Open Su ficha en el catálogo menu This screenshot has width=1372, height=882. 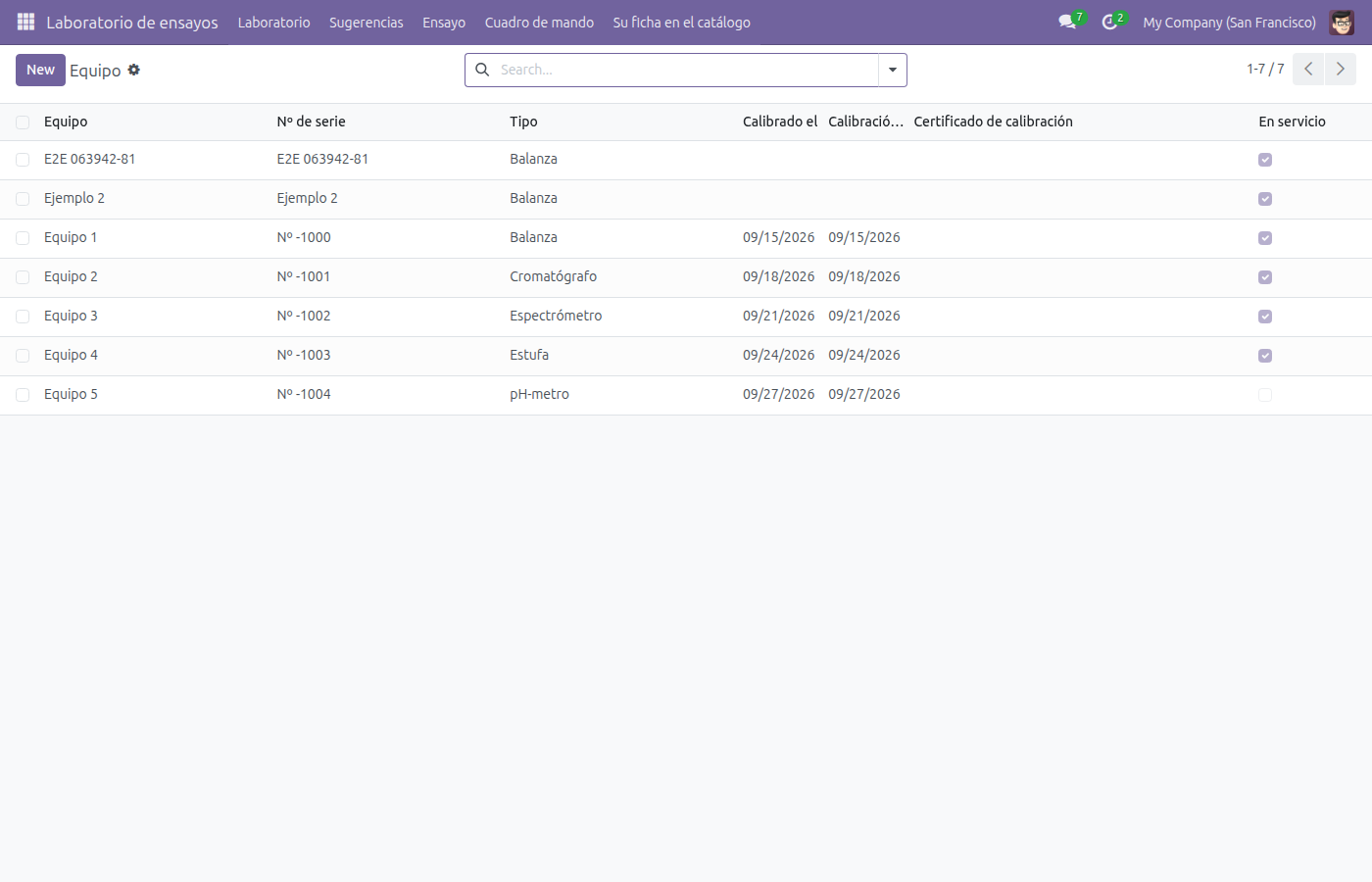[682, 22]
